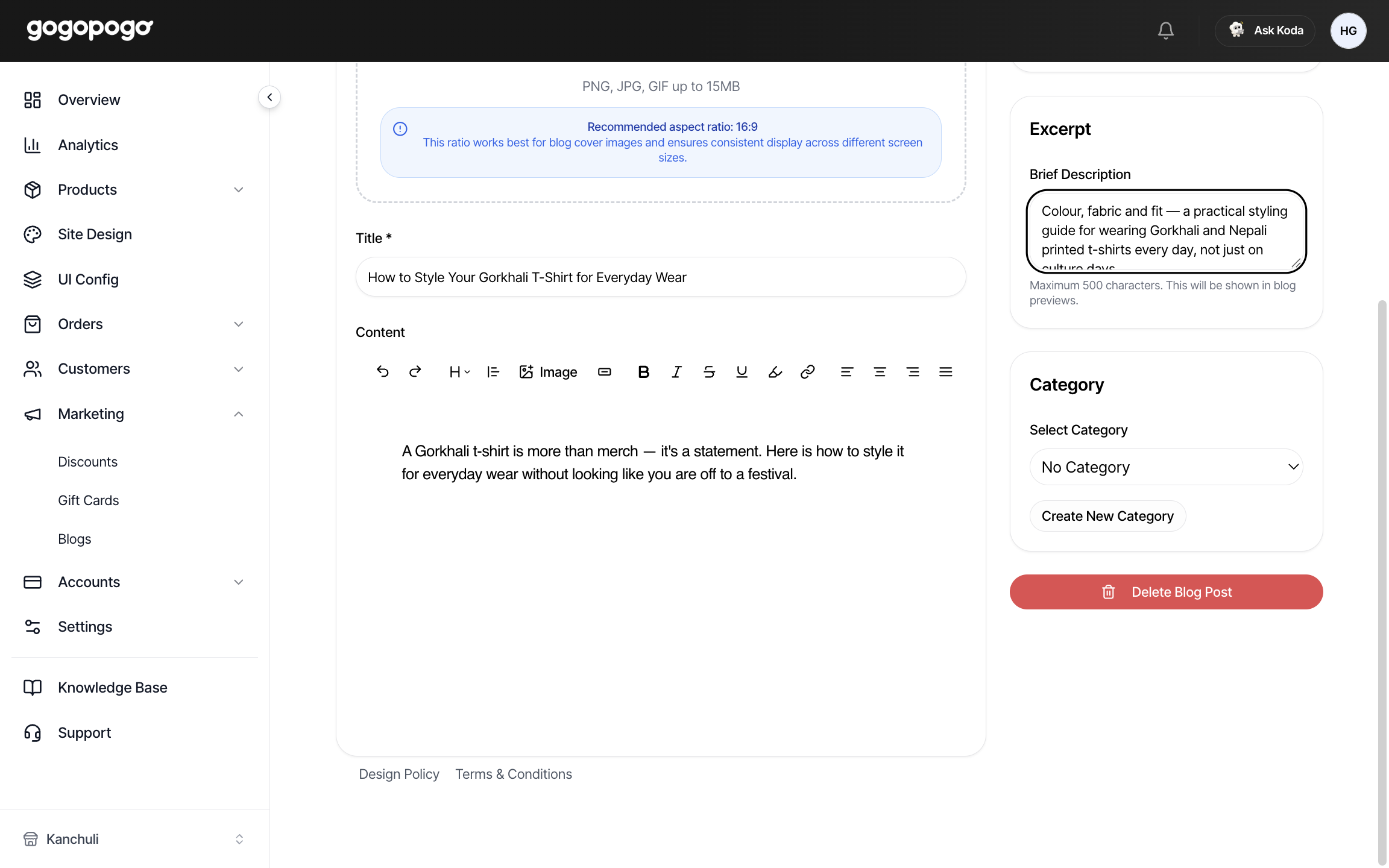Screen dimensions: 1389x868
Task: Click in the Brief Description textarea
Action: (1166, 231)
